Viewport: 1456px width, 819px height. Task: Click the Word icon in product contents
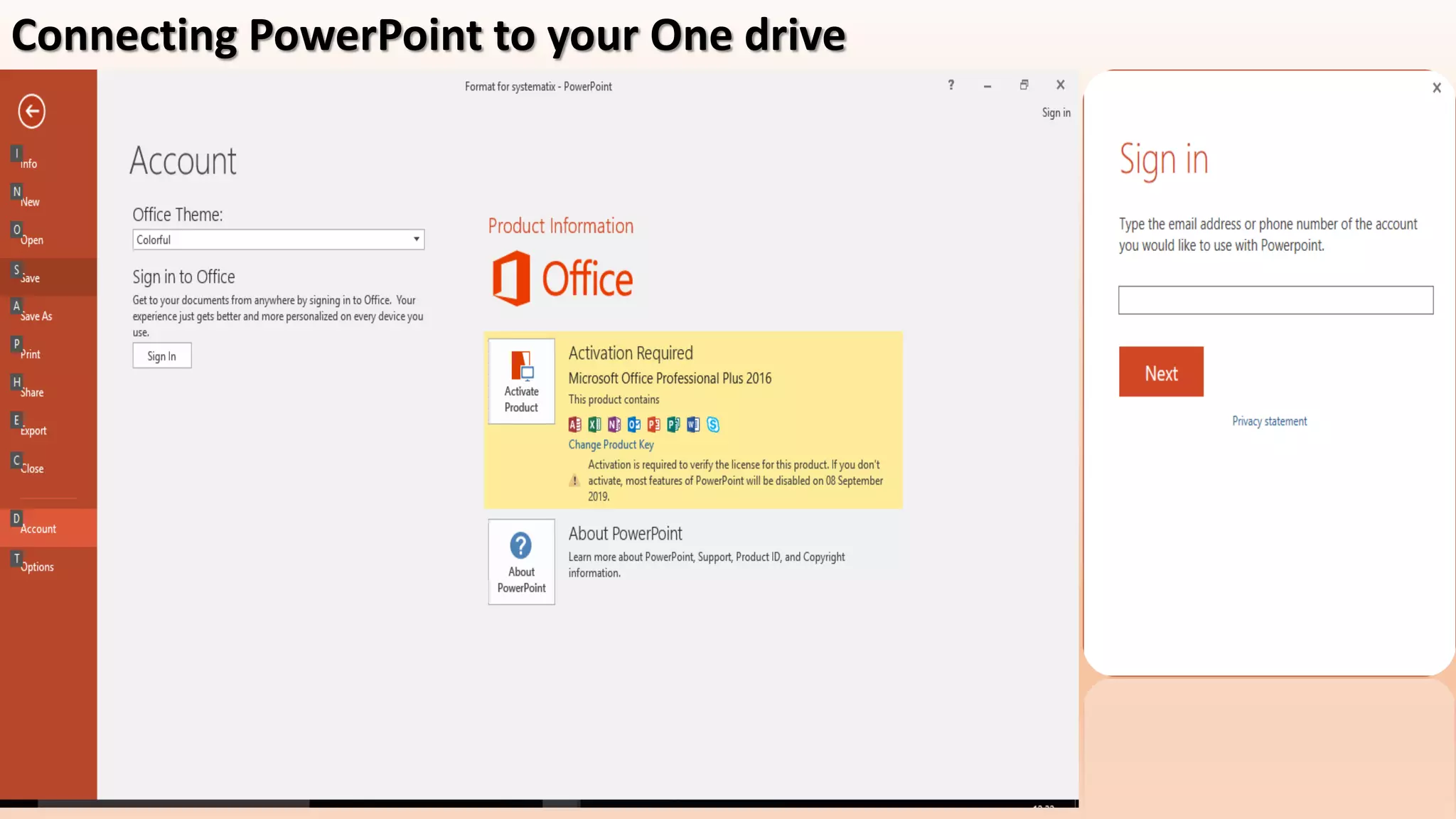[x=693, y=424]
